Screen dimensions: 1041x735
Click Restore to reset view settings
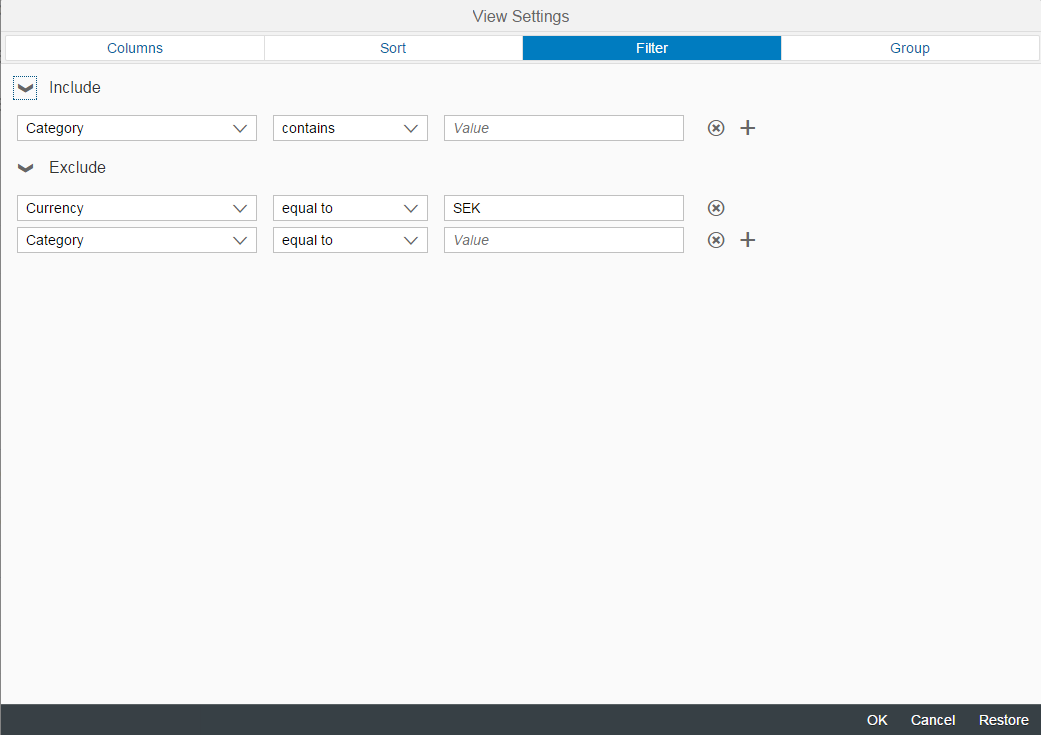(1003, 720)
